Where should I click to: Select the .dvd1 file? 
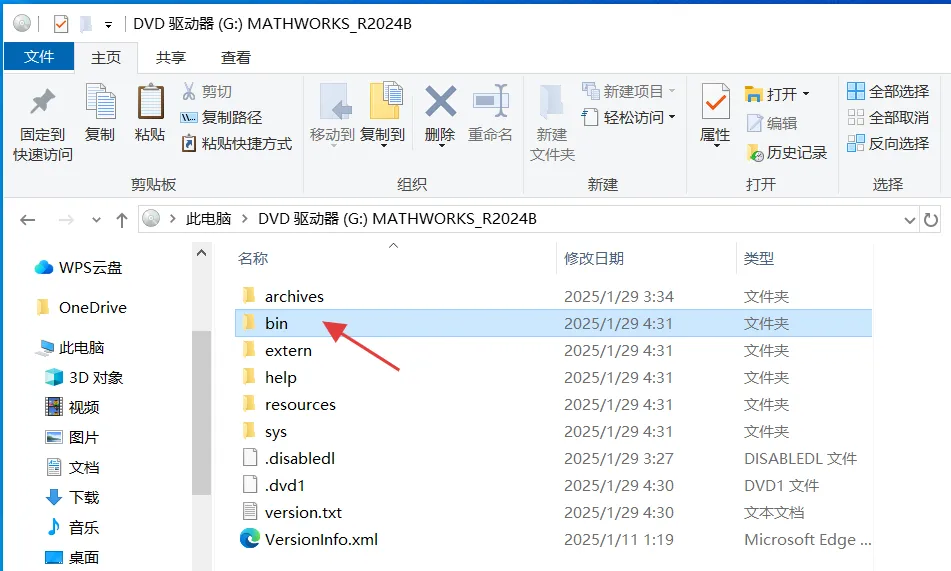pyautogui.click(x=553, y=485)
